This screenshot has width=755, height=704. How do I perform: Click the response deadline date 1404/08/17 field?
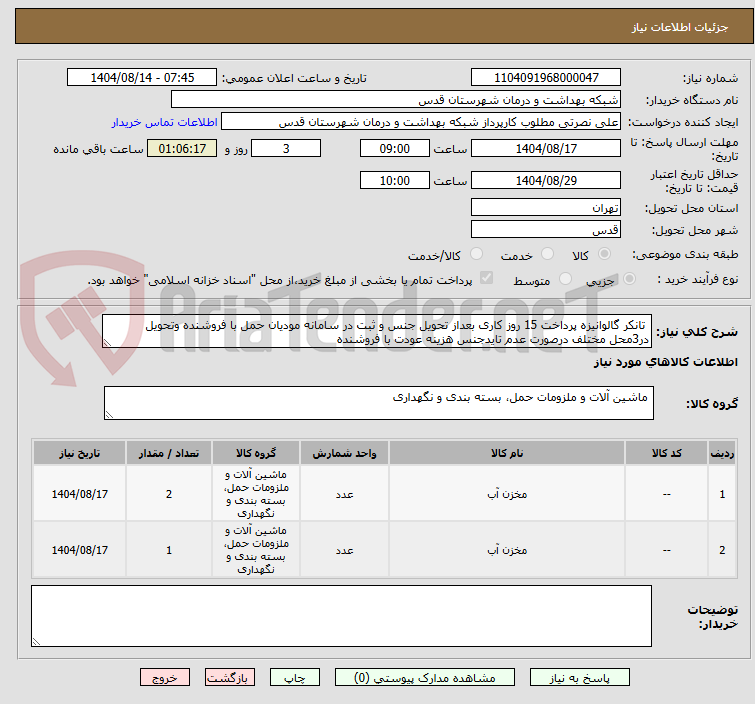(546, 148)
